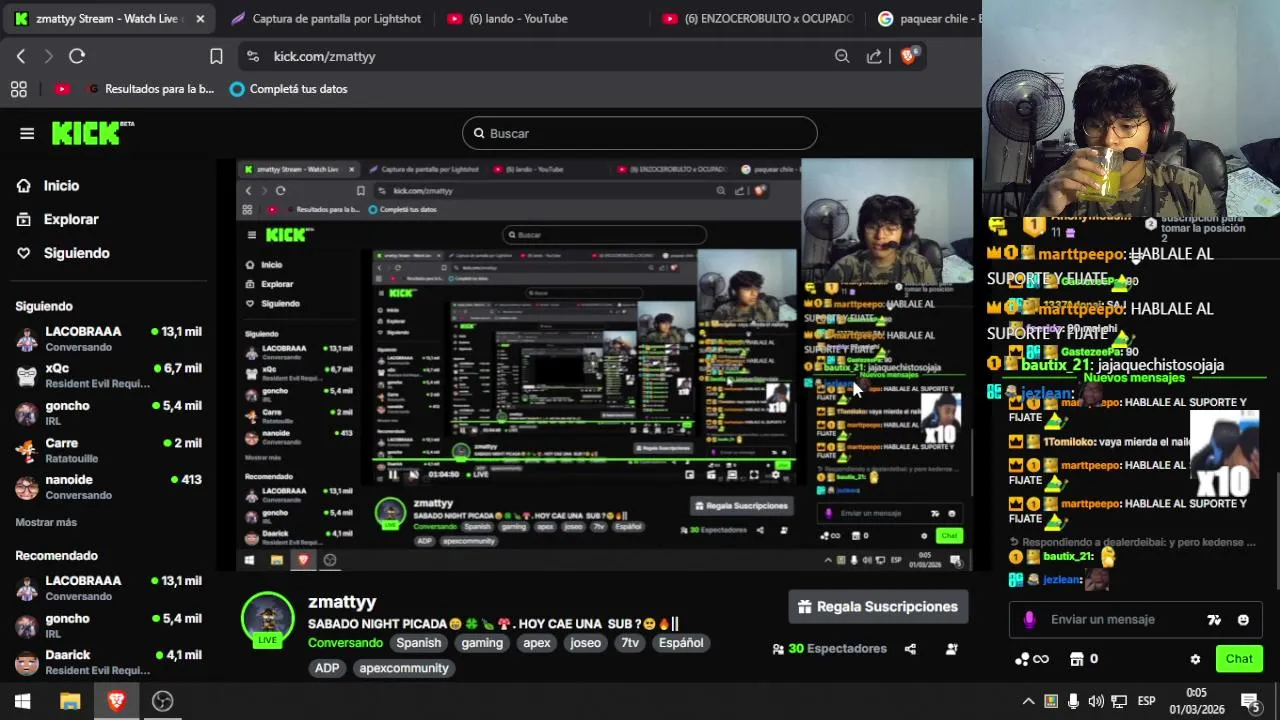
Task: Open the OBS Studio taskbar icon
Action: point(162,701)
